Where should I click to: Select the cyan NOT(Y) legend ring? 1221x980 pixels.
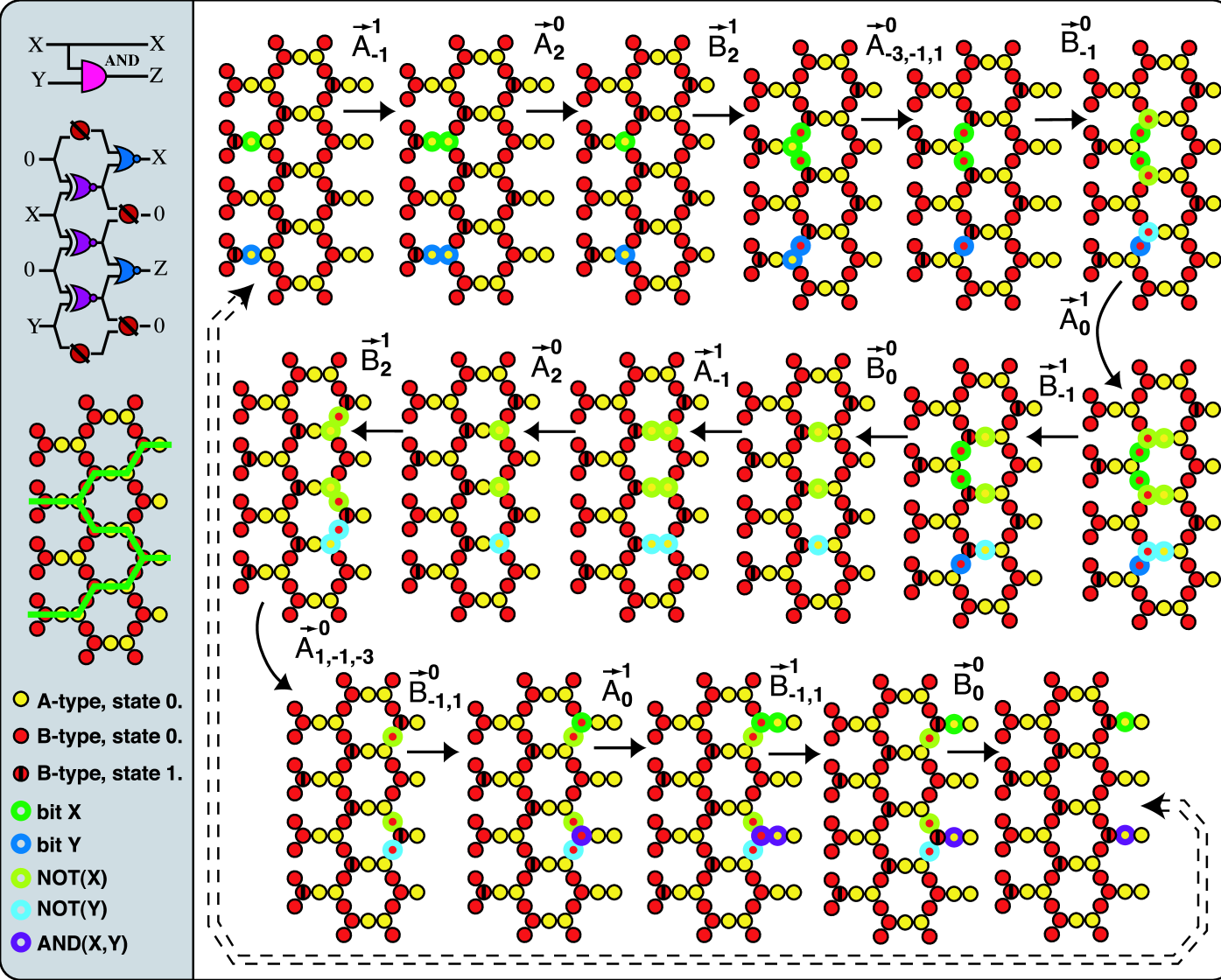point(21,909)
